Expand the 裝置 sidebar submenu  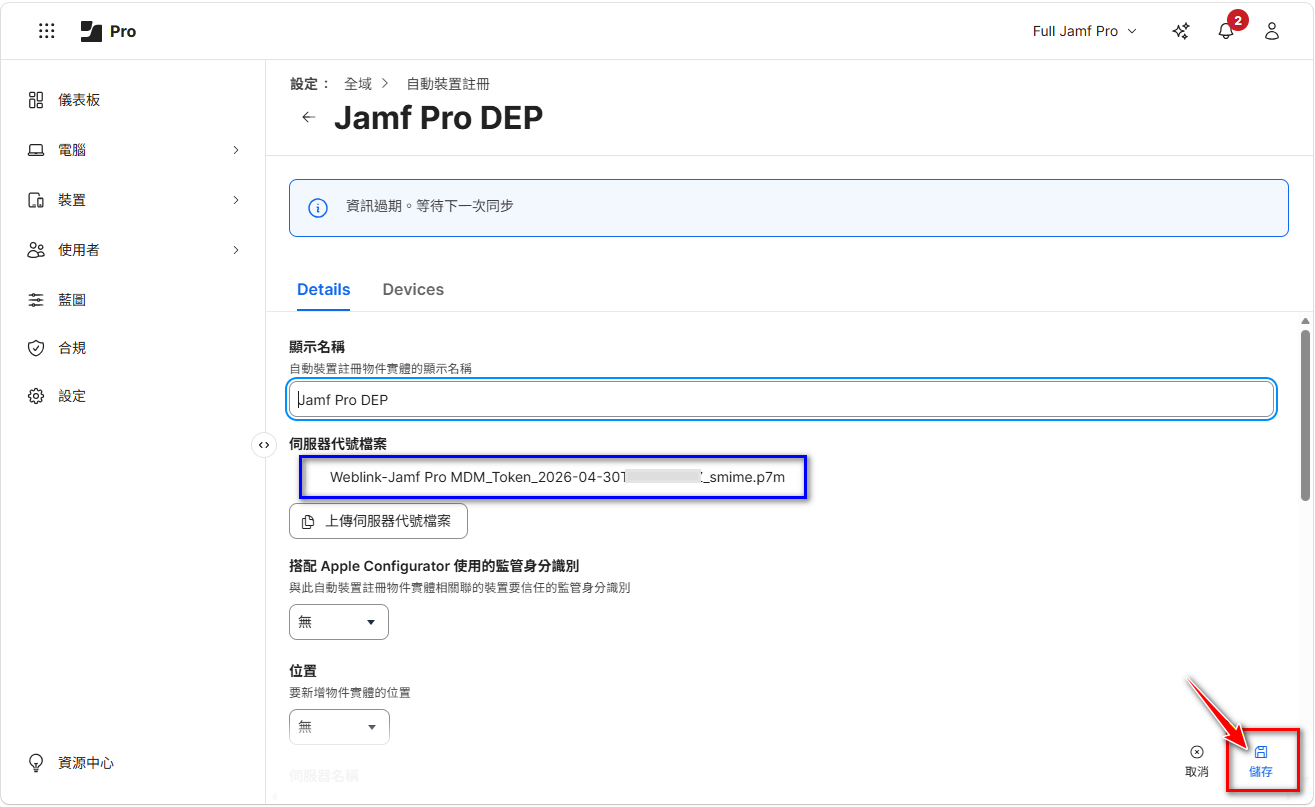(x=236, y=200)
